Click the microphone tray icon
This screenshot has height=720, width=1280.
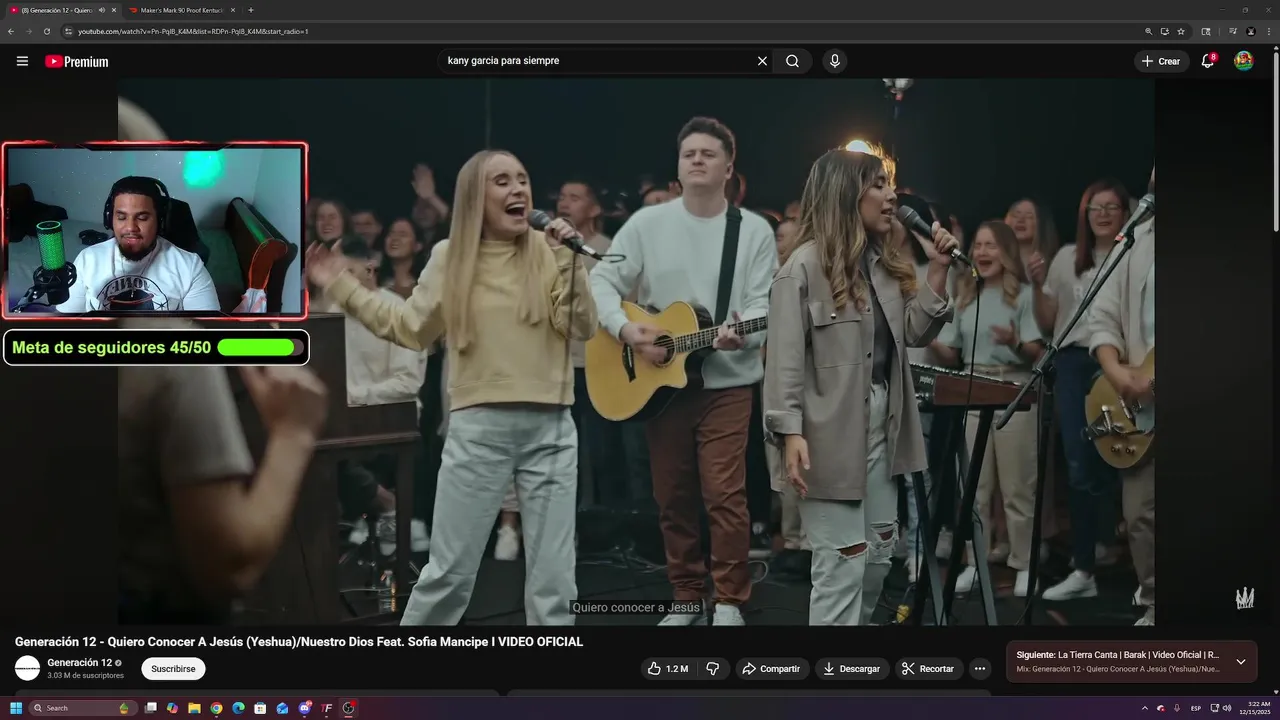pyautogui.click(x=1177, y=708)
